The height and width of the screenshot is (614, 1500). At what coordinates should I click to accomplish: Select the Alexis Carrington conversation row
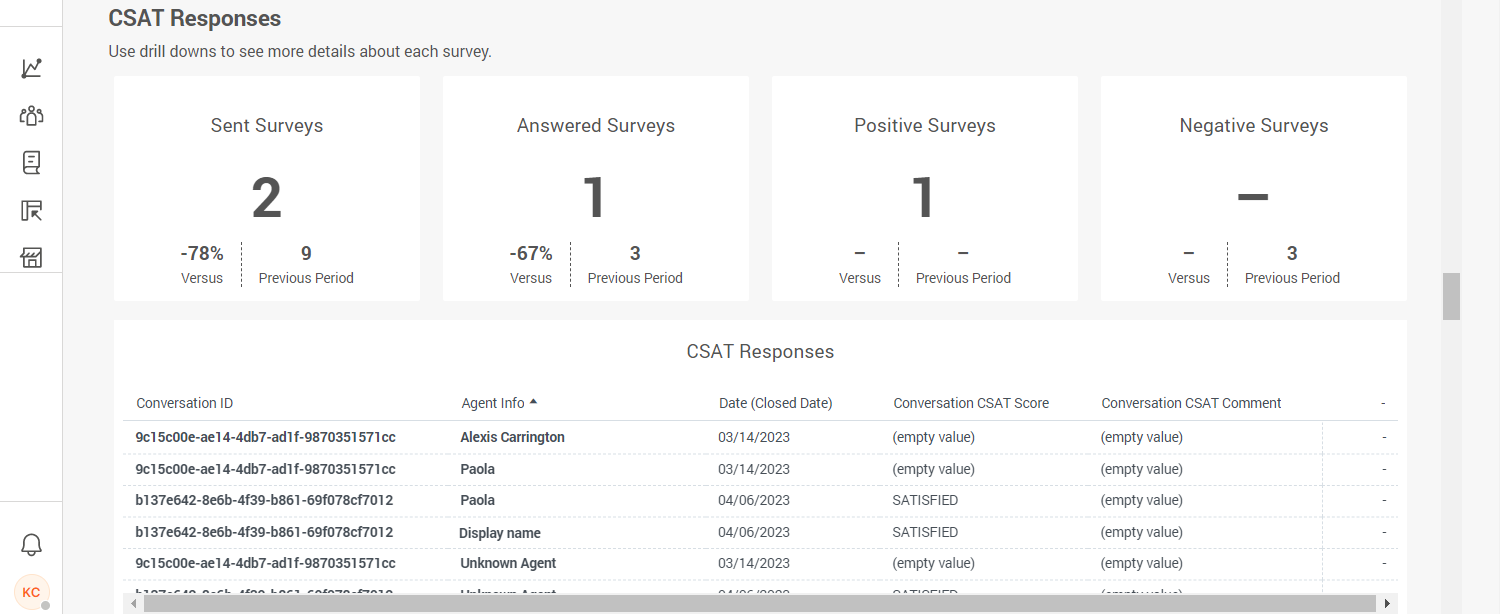pyautogui.click(x=513, y=437)
